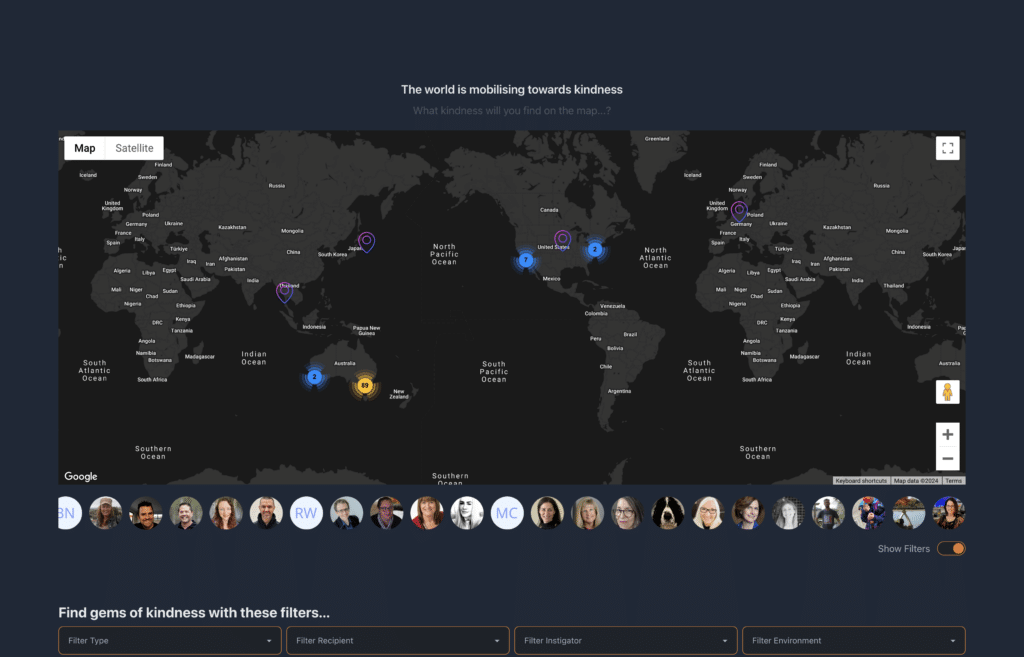The height and width of the screenshot is (657, 1024).
Task: Click the Street View pegman icon
Action: tap(948, 392)
